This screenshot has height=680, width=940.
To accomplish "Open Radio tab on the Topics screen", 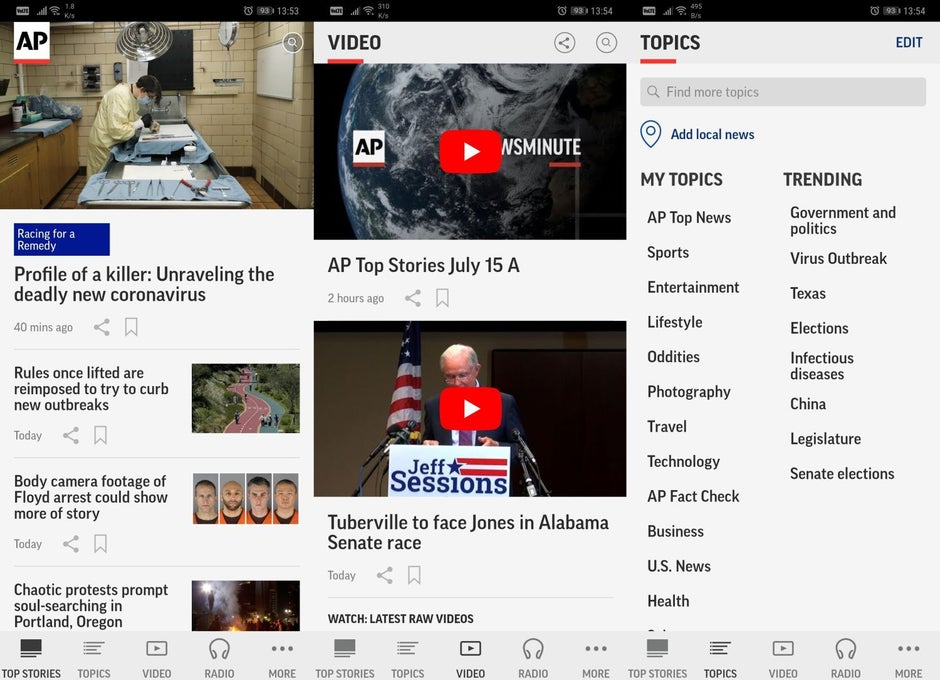I will pyautogui.click(x=846, y=658).
